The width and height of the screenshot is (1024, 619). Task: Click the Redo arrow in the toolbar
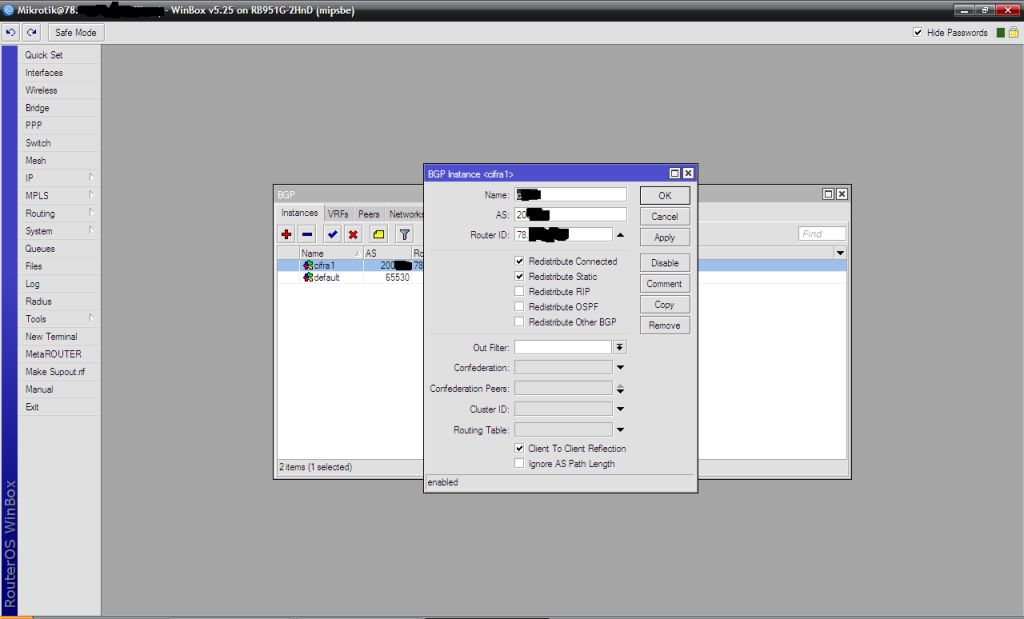31,32
